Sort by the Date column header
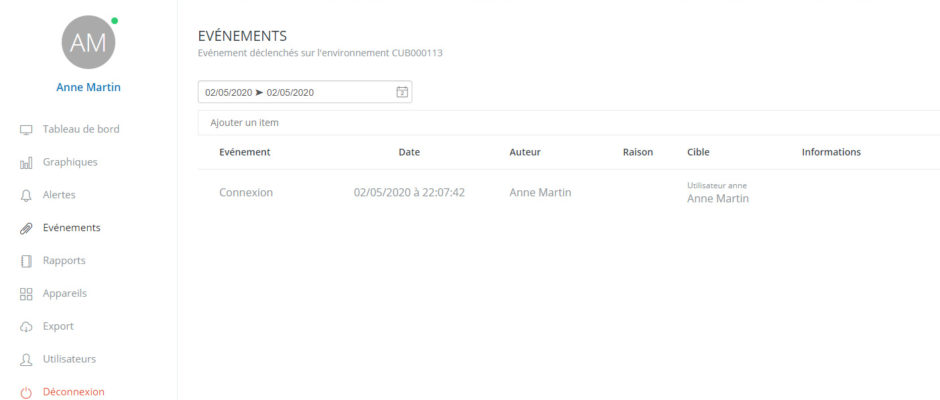Screen dimensions: 940x400 pos(409,152)
